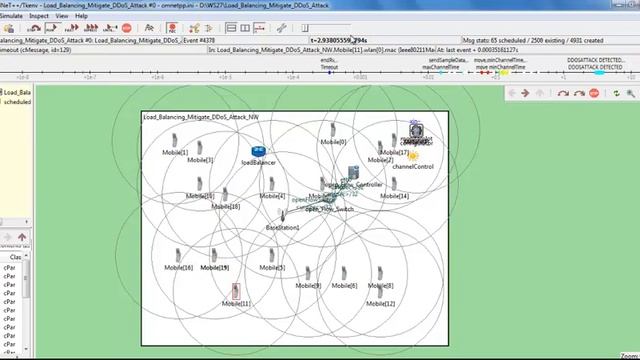Open the Simulate menu
This screenshot has height=360, width=640.
pyautogui.click(x=11, y=16)
